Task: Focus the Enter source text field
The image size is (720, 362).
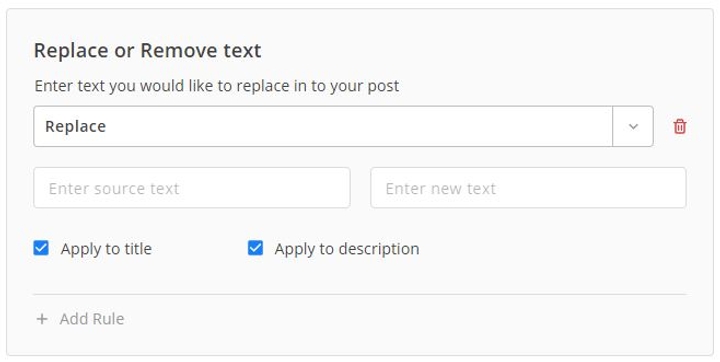Action: point(192,188)
